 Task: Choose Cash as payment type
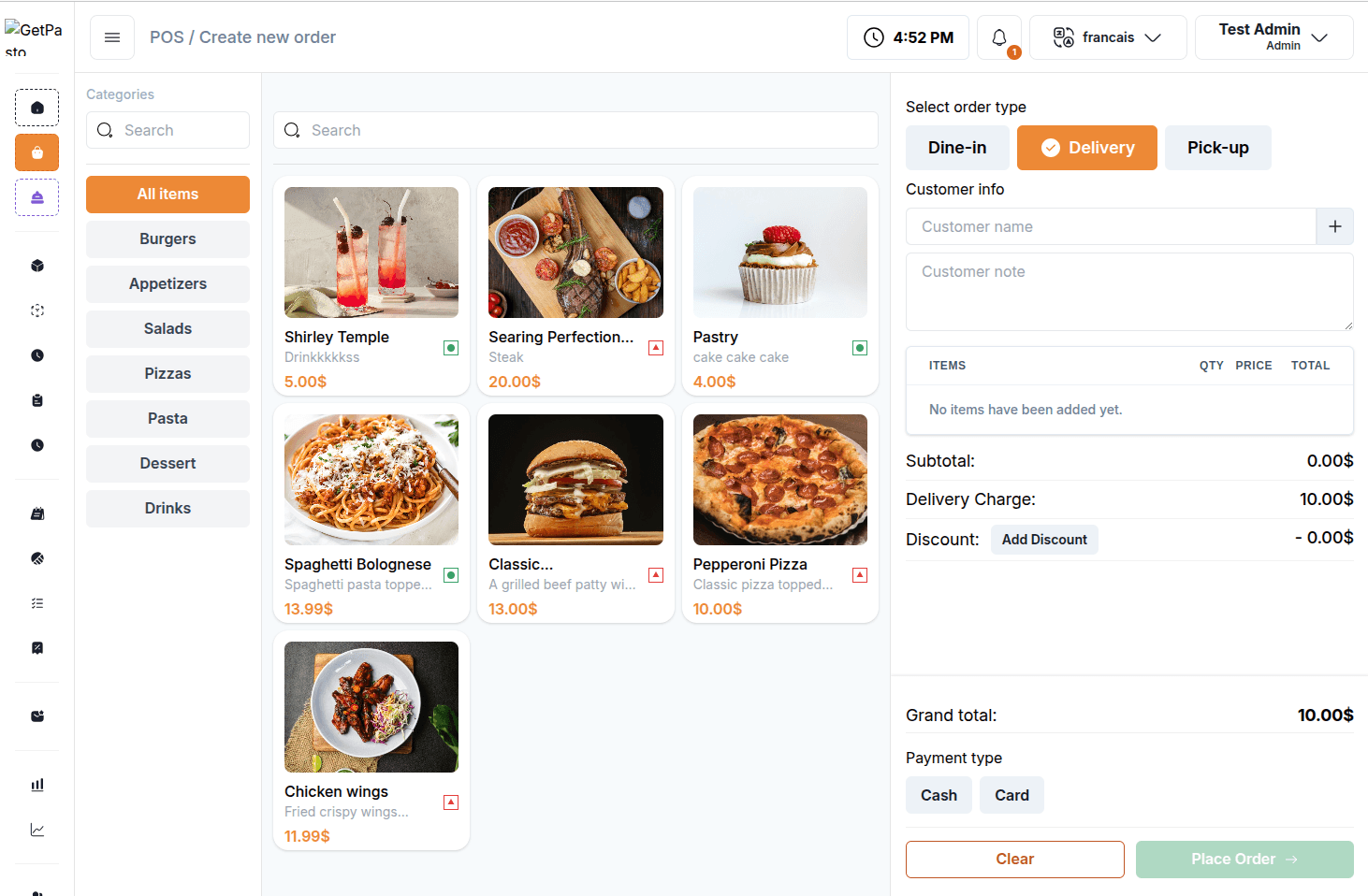tap(939, 795)
